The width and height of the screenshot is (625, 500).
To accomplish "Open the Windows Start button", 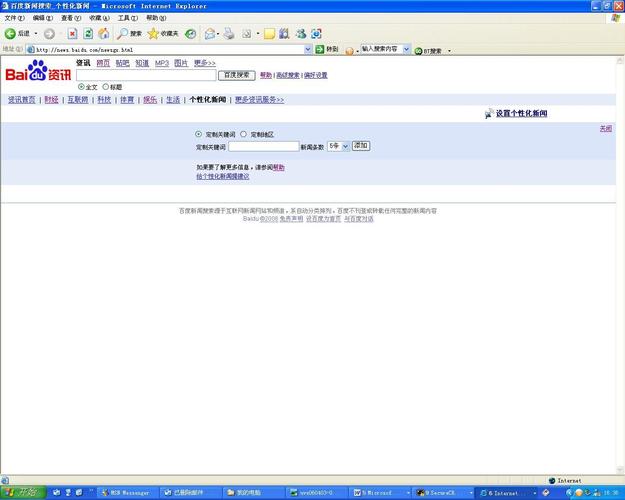I will [23, 493].
